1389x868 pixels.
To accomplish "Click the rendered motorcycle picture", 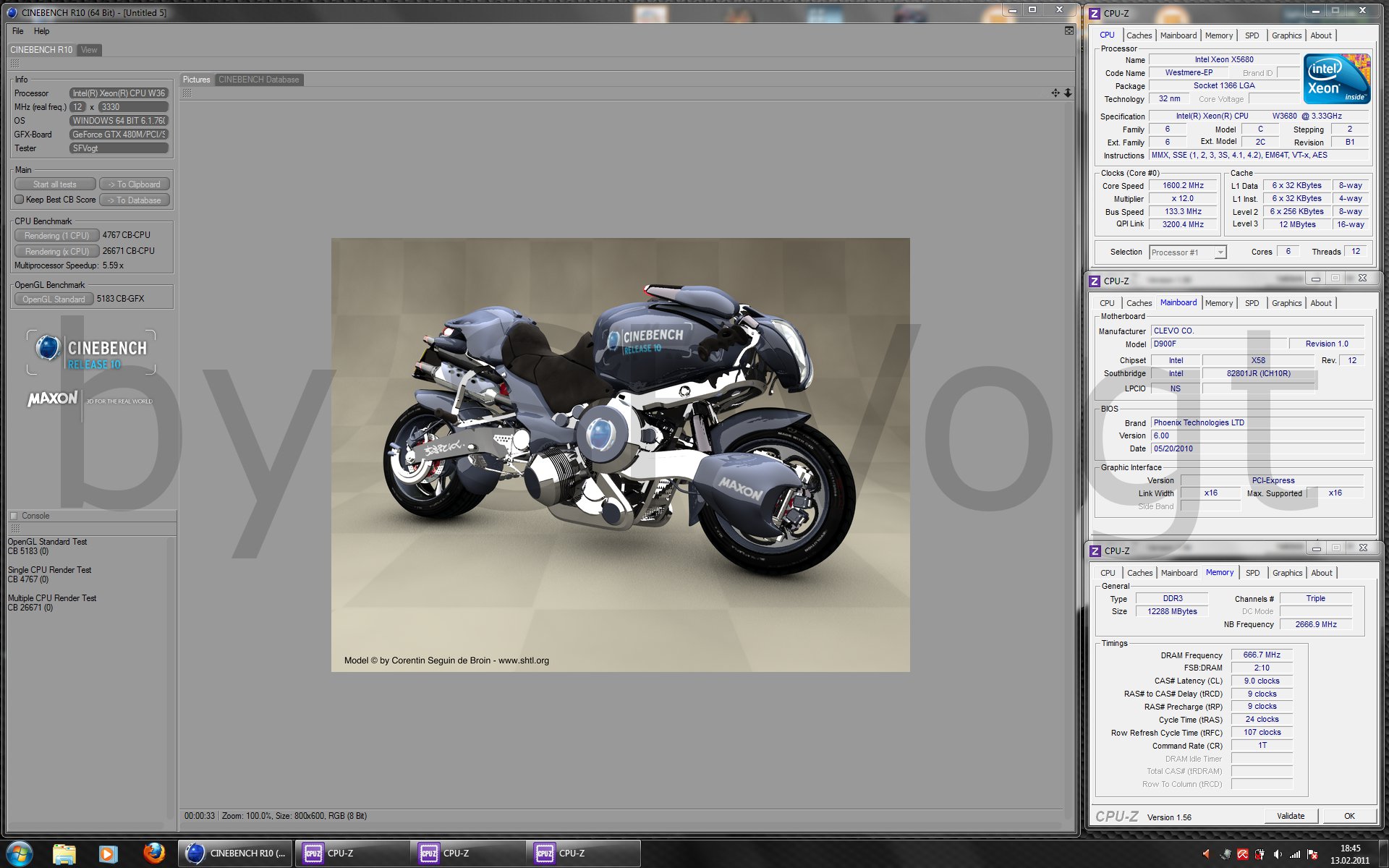I will point(620,455).
